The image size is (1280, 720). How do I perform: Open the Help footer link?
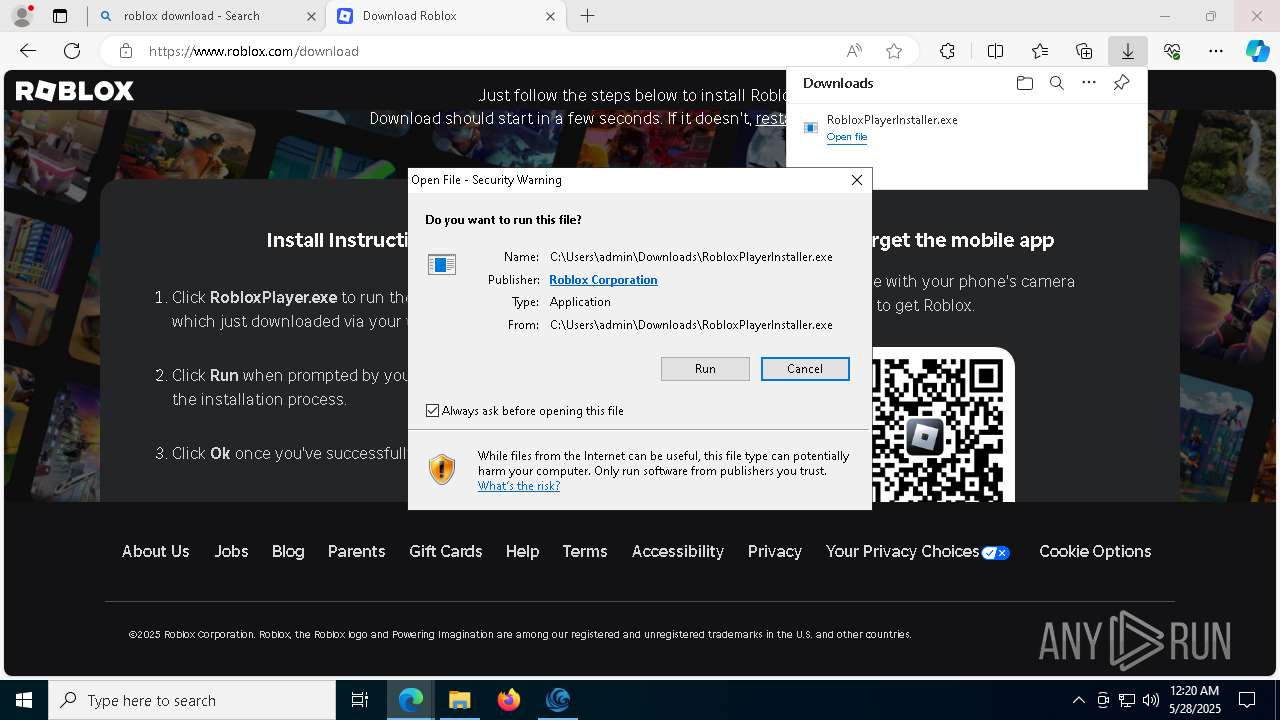(x=522, y=551)
